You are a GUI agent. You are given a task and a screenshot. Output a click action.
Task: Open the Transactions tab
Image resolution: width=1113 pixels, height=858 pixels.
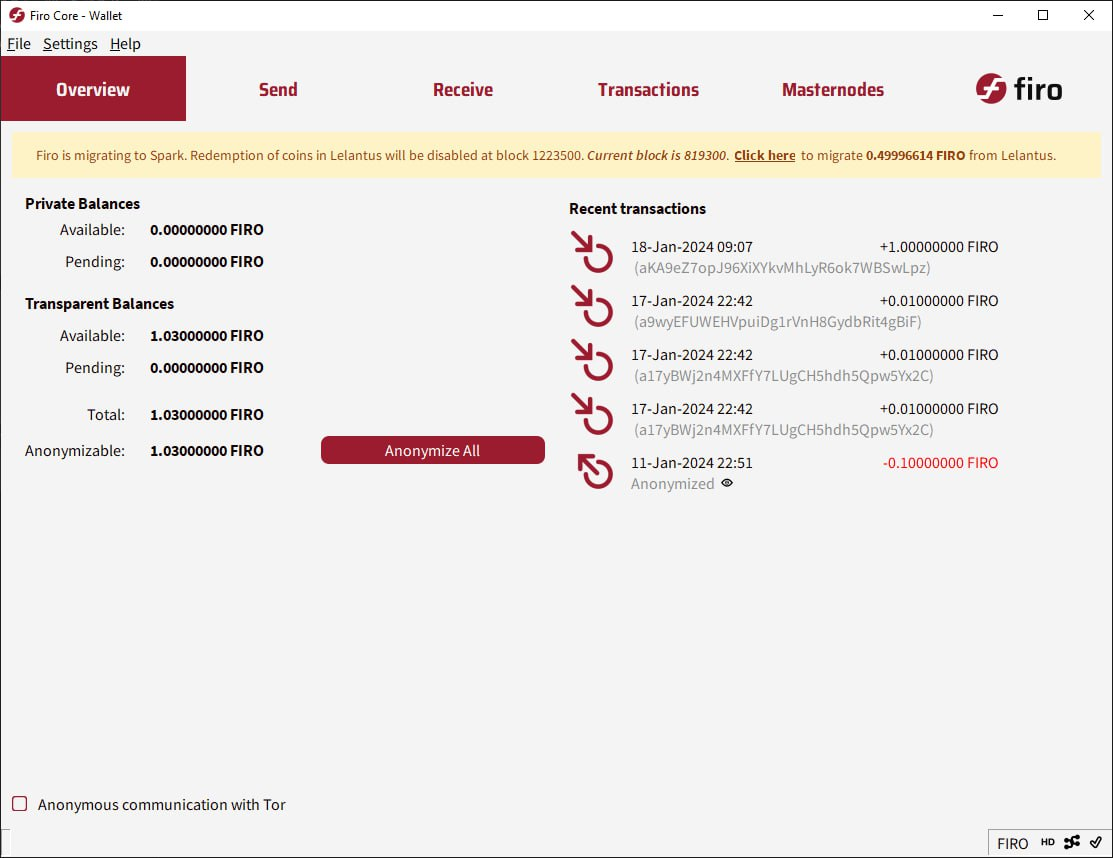[648, 89]
